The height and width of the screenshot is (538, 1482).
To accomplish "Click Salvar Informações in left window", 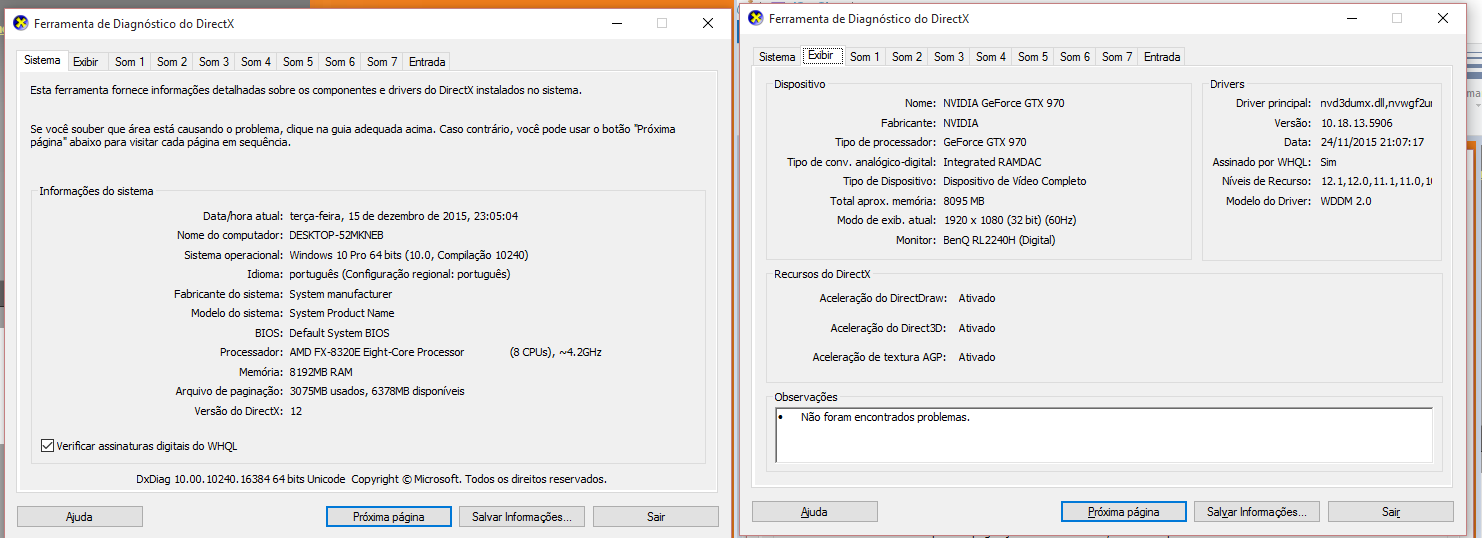I will pyautogui.click(x=522, y=517).
